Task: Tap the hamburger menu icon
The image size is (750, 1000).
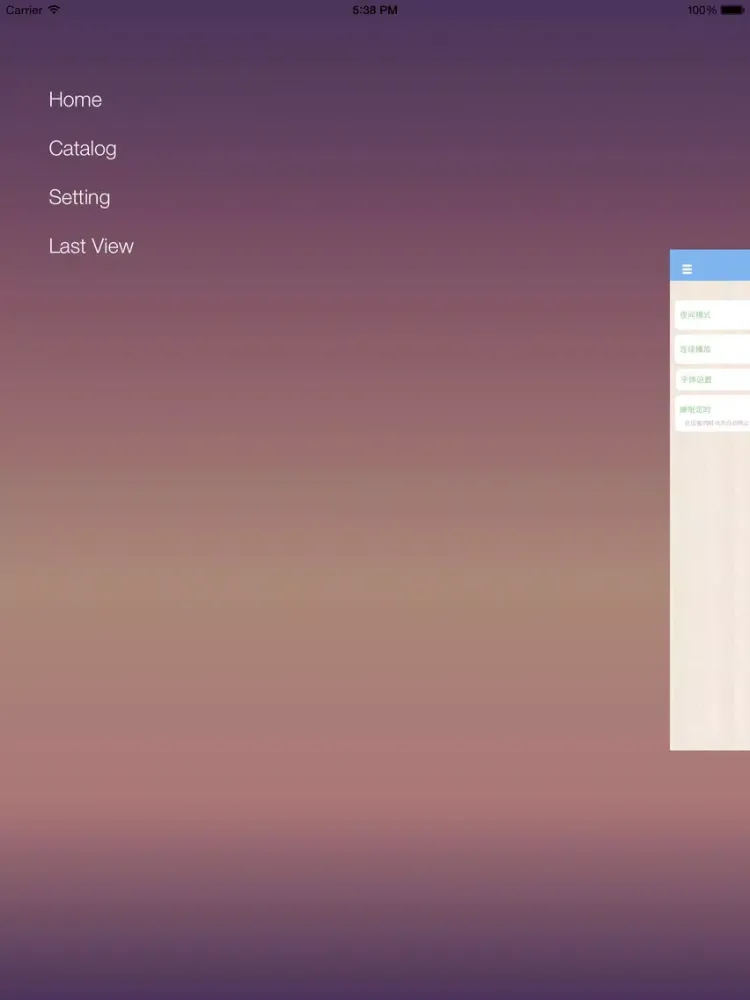Action: click(x=687, y=269)
